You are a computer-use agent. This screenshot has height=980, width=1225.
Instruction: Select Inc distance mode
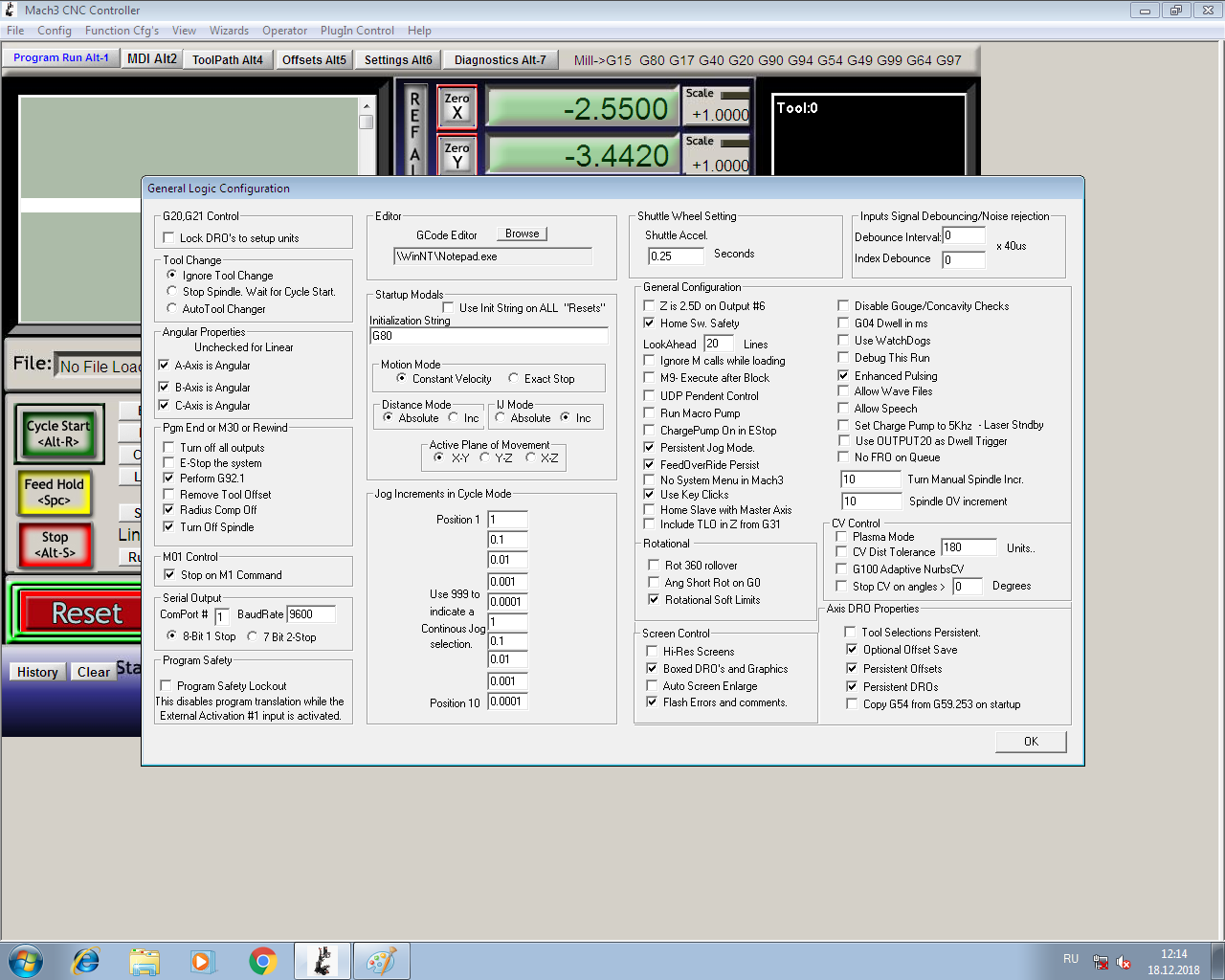pyautogui.click(x=454, y=418)
